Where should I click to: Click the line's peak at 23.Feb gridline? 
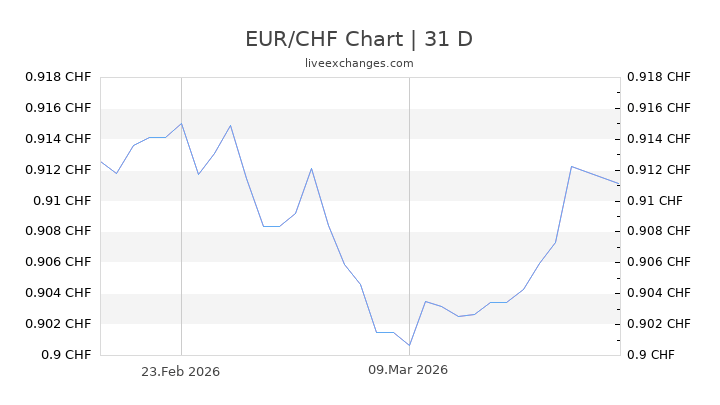click(181, 124)
